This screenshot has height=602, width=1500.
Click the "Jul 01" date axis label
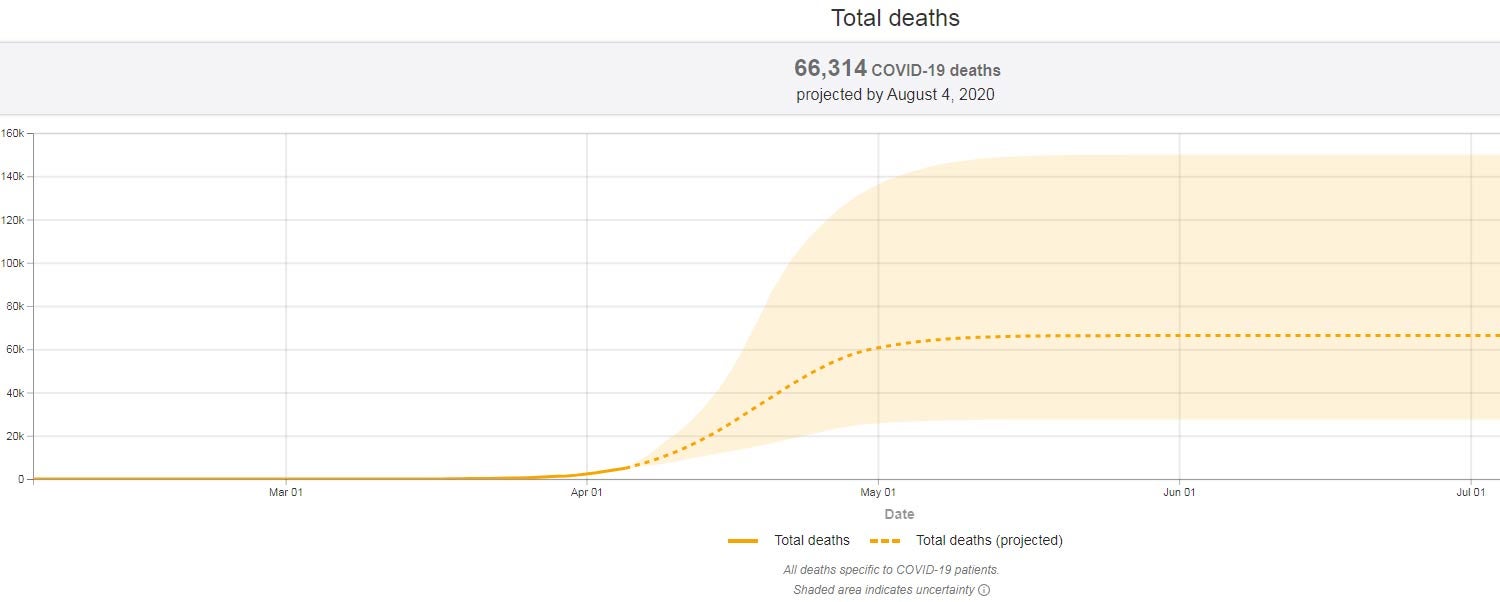click(1470, 492)
